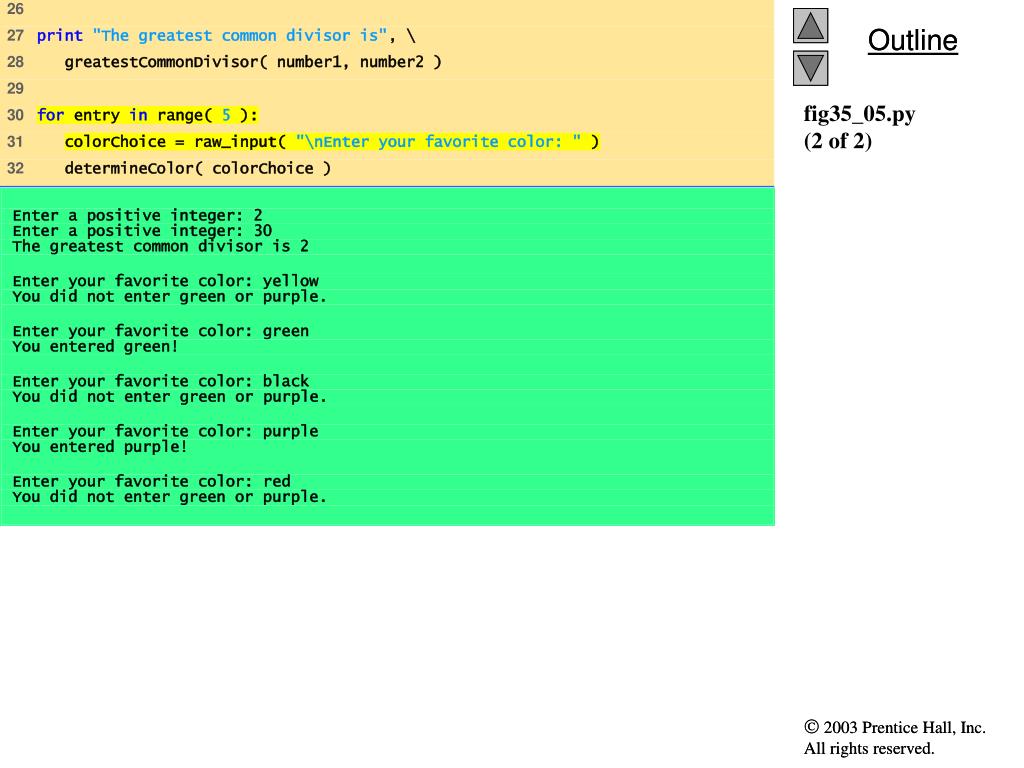Click code line 27 print statement

pos(226,35)
